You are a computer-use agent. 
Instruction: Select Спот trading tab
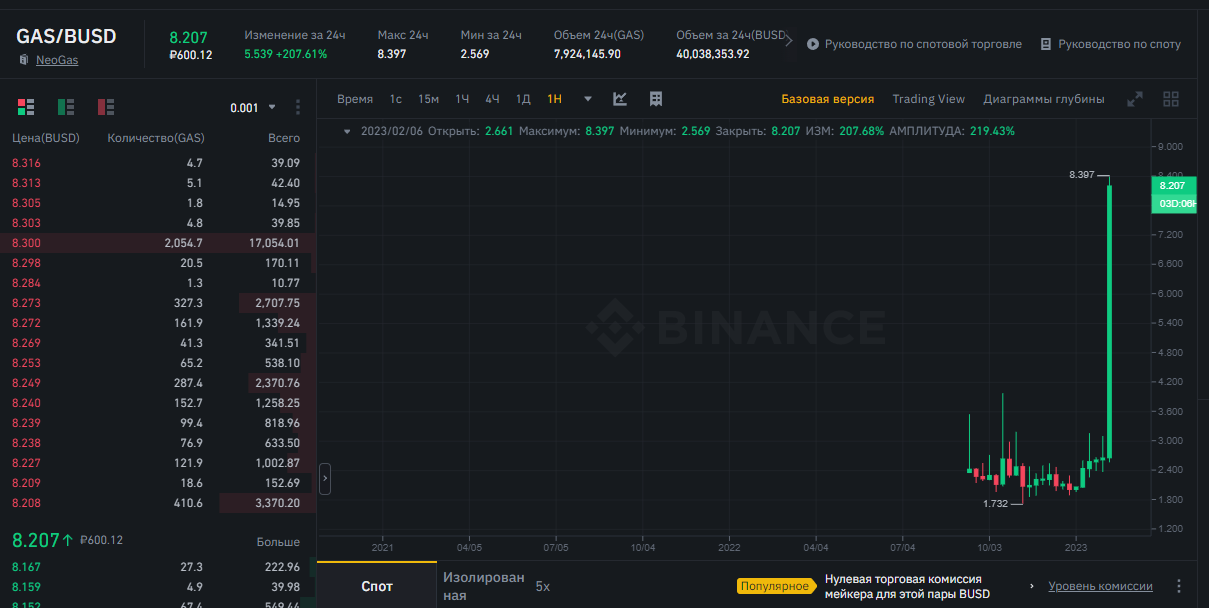[x=377, y=586]
